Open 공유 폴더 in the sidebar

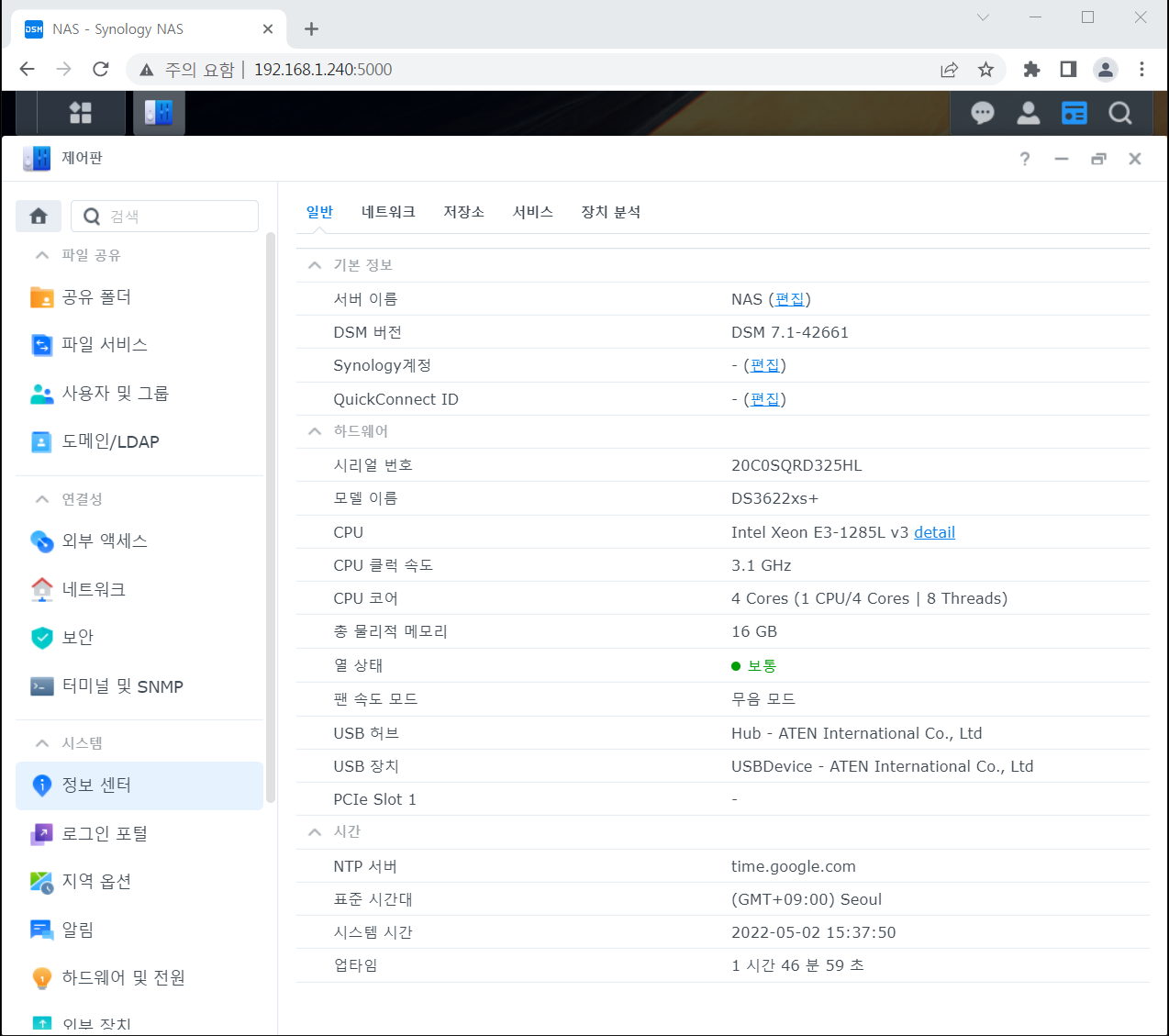pos(139,297)
